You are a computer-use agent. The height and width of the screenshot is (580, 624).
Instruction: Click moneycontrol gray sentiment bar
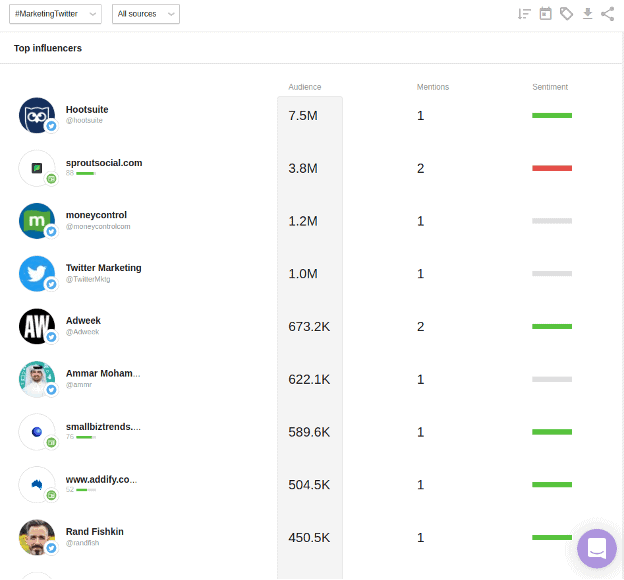coord(552,221)
